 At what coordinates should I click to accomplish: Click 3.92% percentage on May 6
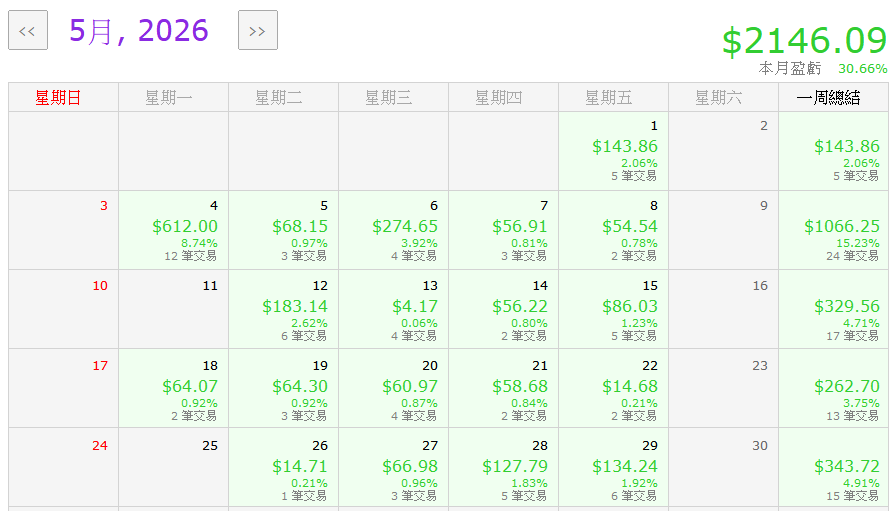[x=419, y=243]
